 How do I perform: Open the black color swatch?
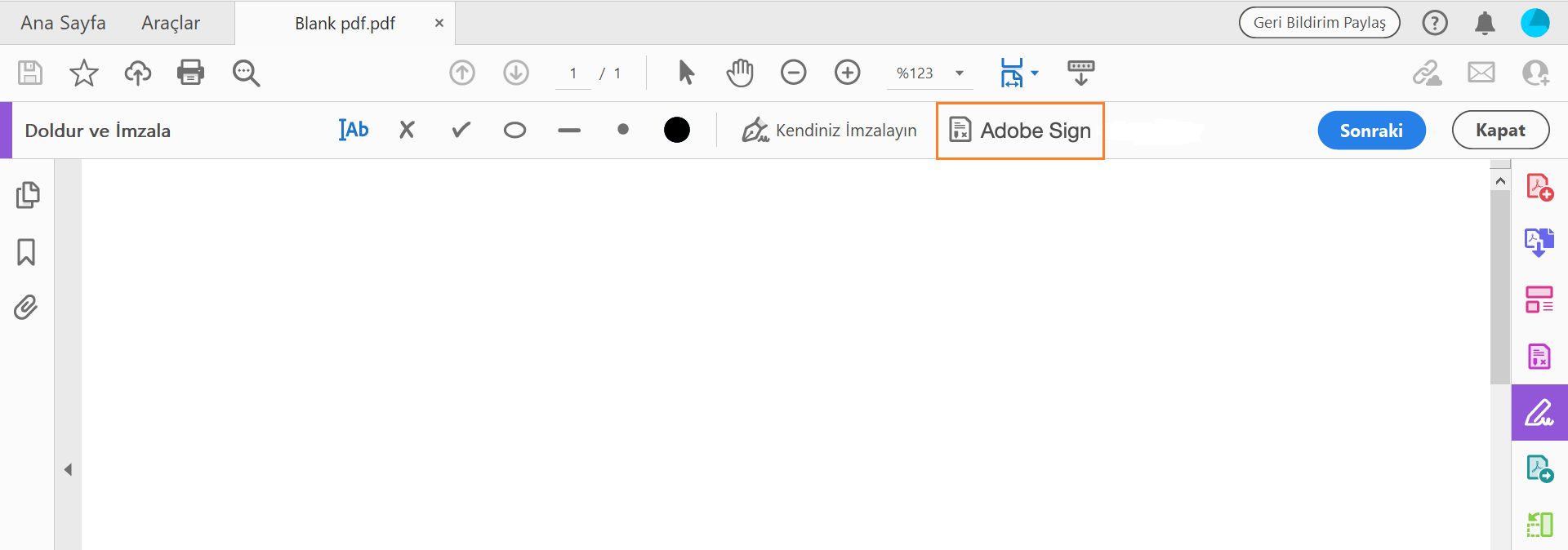pos(677,130)
